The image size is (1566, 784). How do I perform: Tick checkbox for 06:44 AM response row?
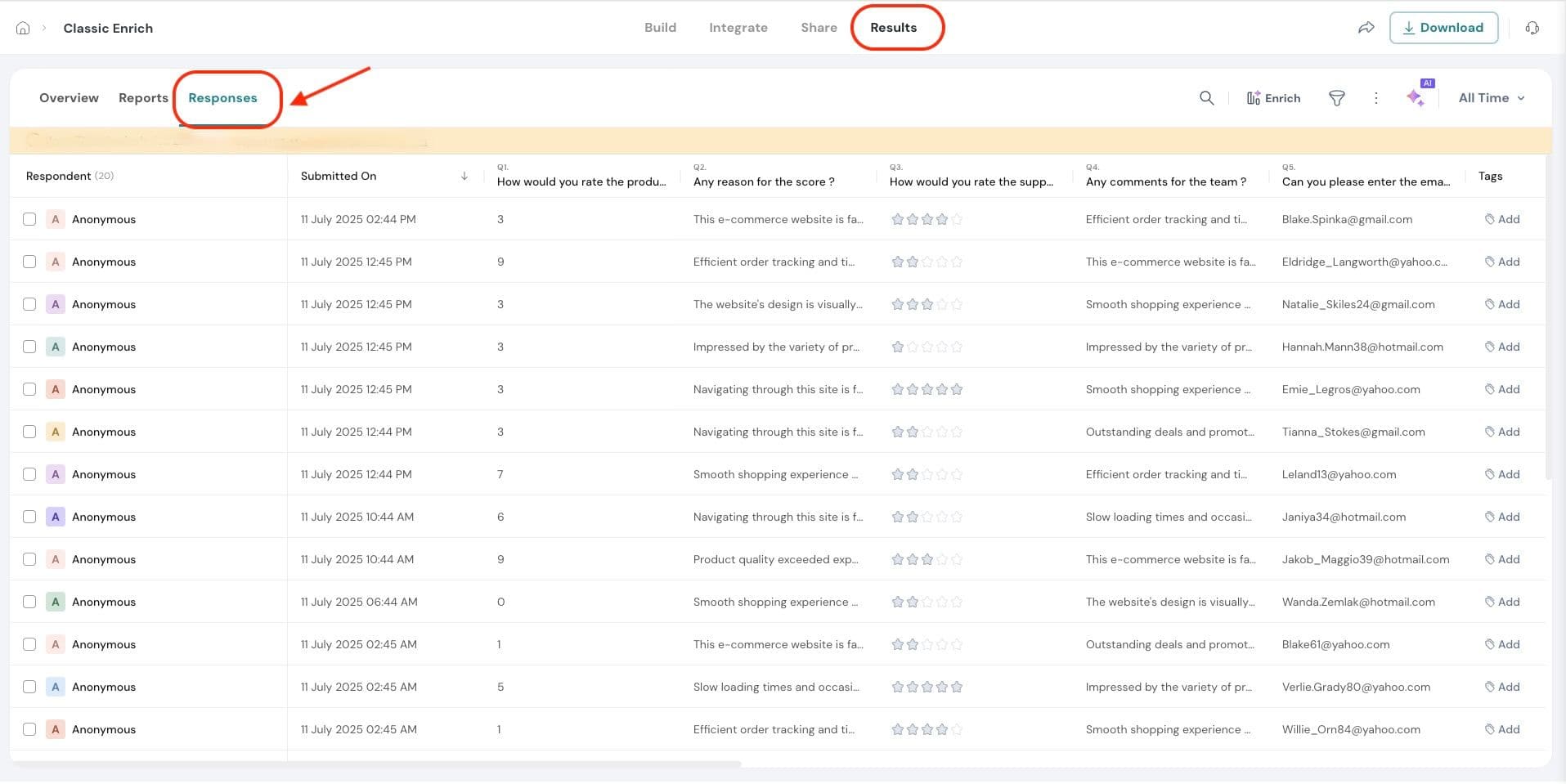pos(29,602)
